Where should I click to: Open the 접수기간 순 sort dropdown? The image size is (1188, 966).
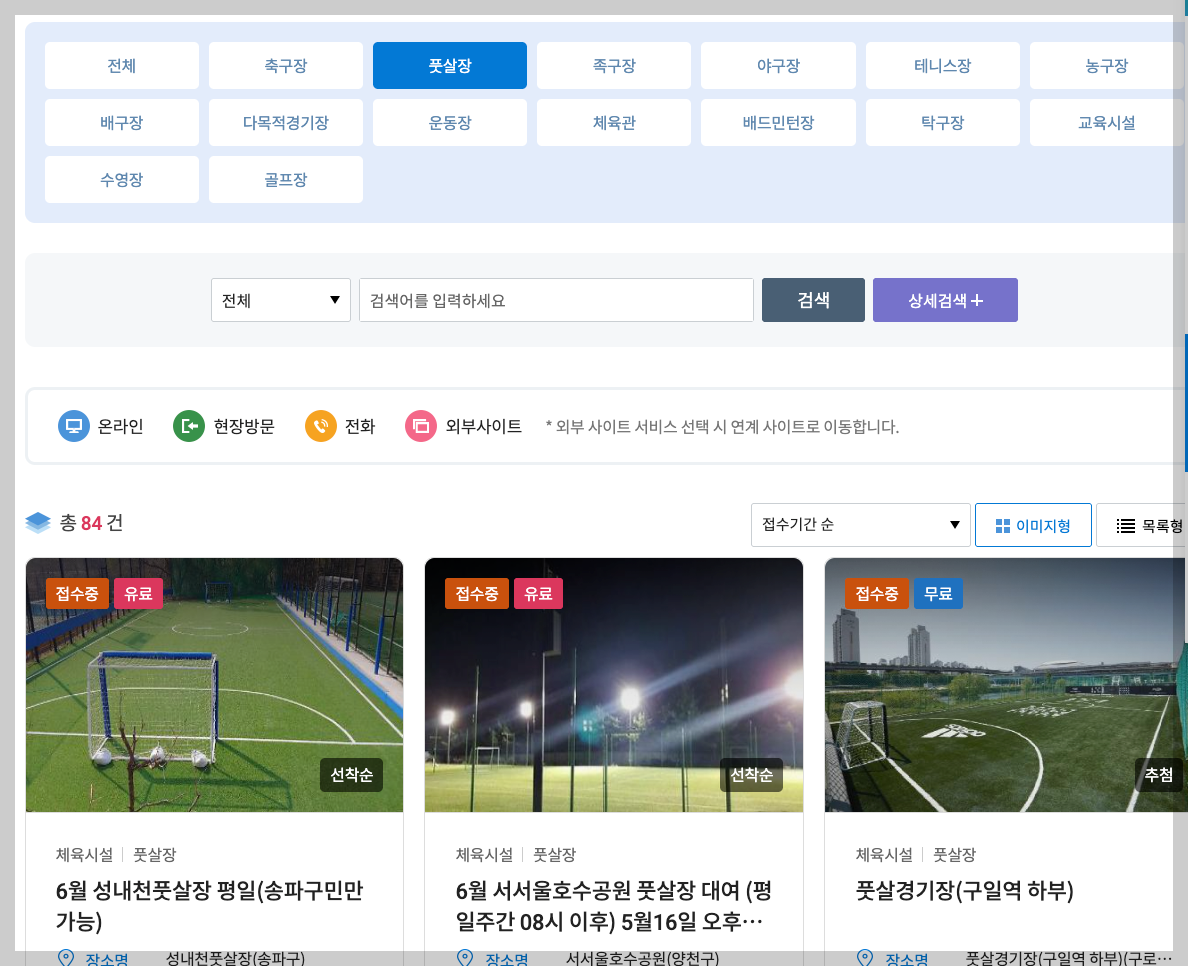[x=860, y=524]
